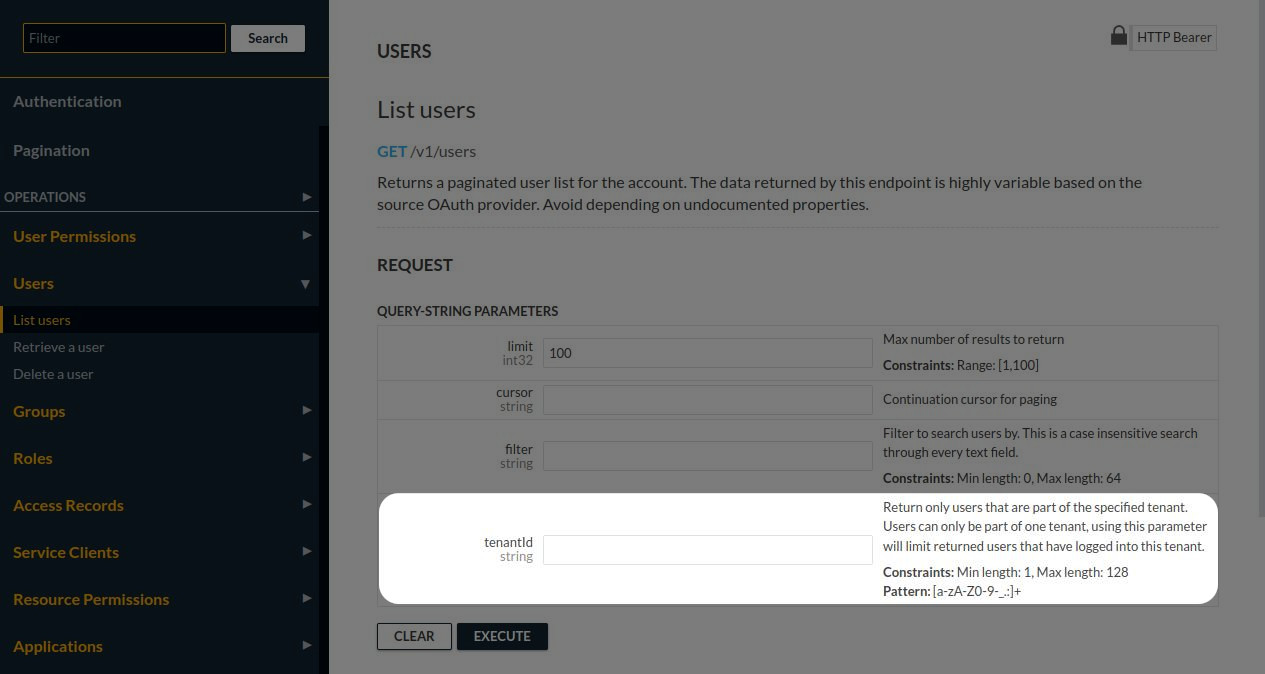Expand the Groups section
Image resolution: width=1265 pixels, height=674 pixels.
[x=307, y=411]
